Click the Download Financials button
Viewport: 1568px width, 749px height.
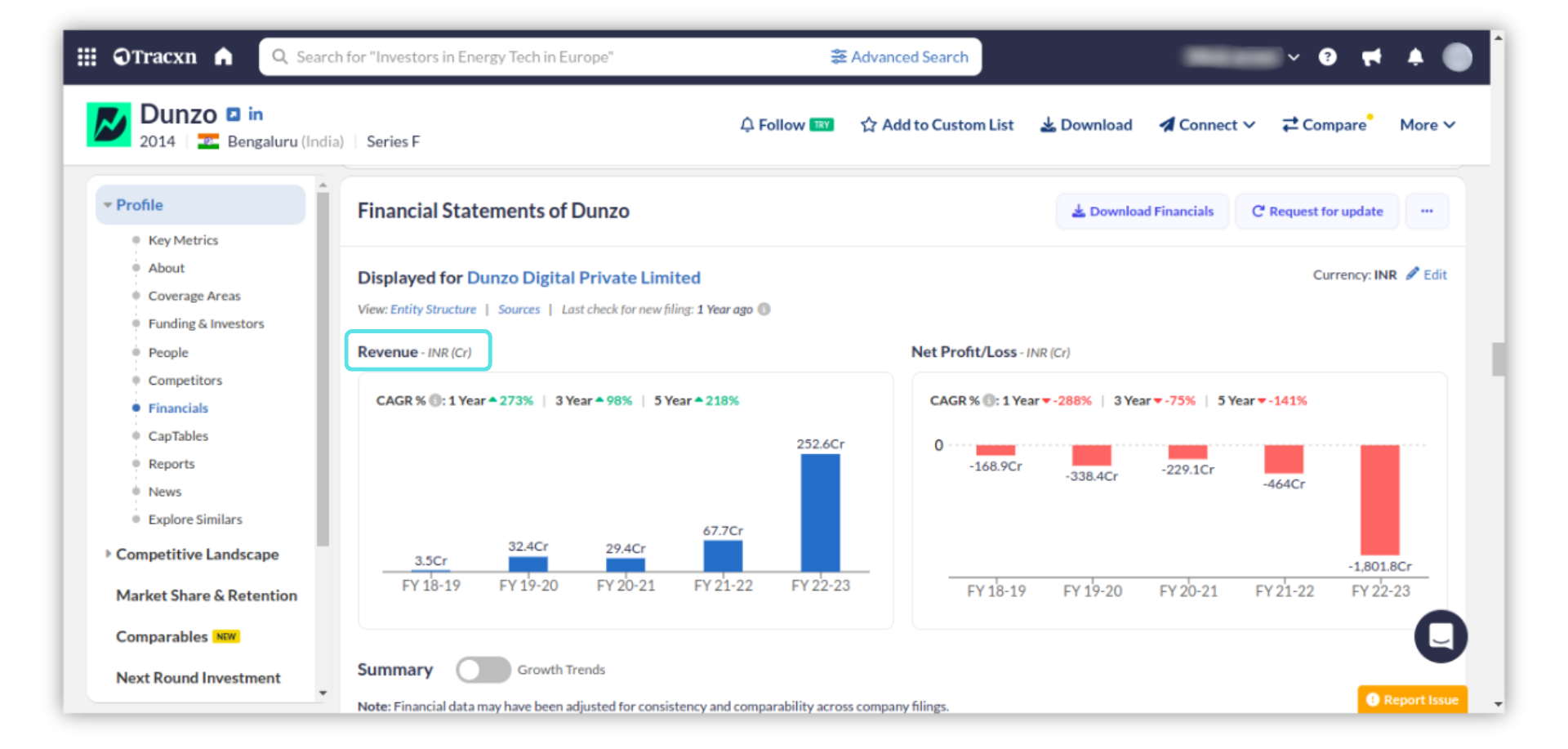click(1142, 212)
